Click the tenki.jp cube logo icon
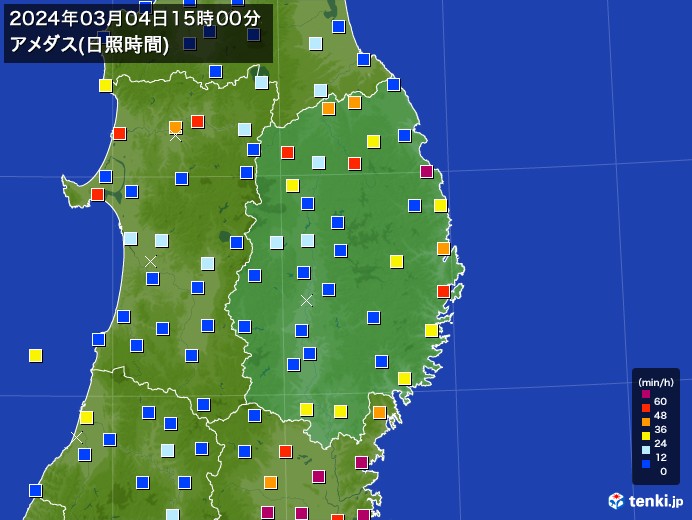The image size is (692, 520). tap(616, 501)
